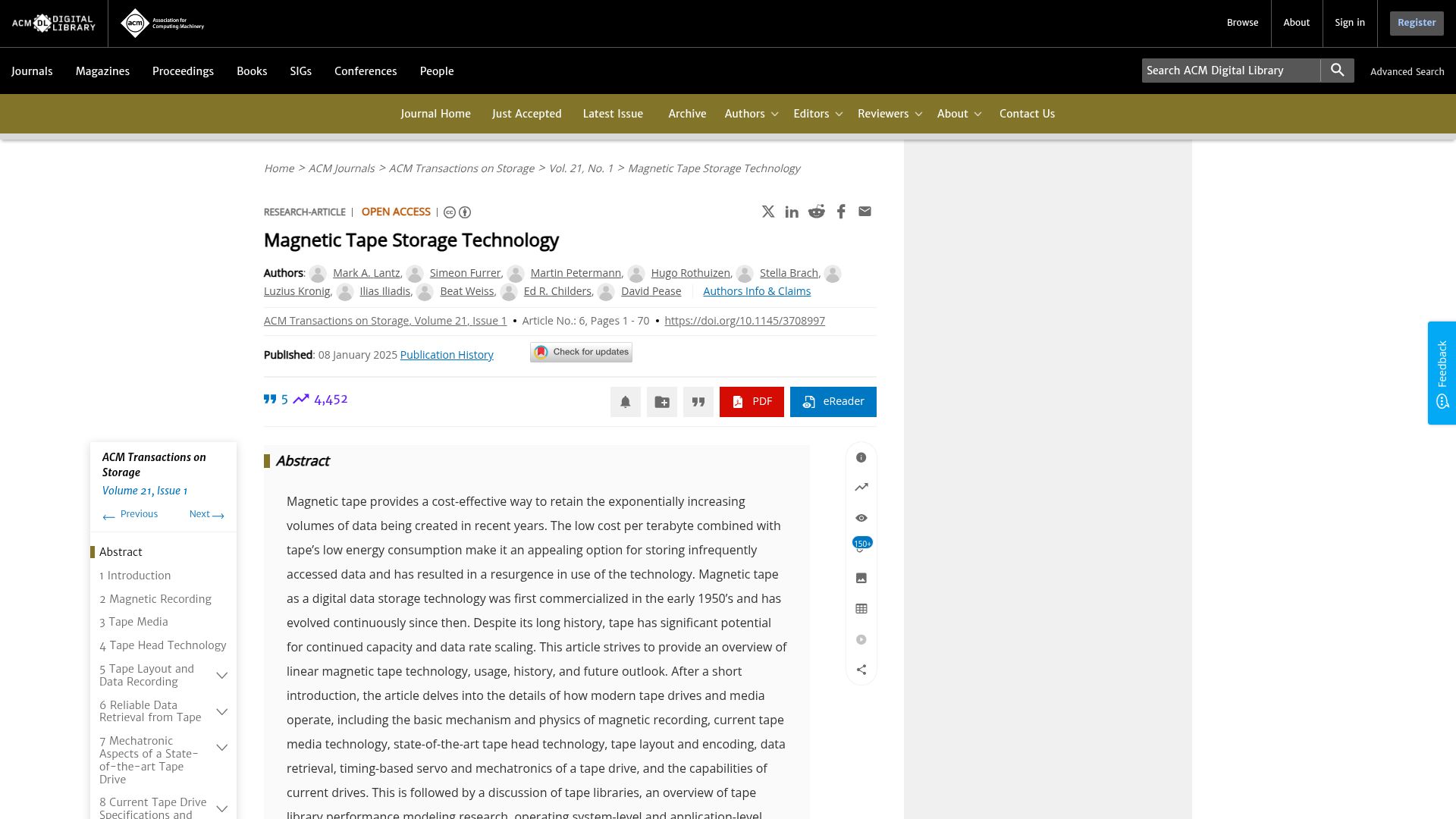Open author Mark A. Lantz profile
Viewport: 1456px width, 819px height.
pyautogui.click(x=366, y=273)
